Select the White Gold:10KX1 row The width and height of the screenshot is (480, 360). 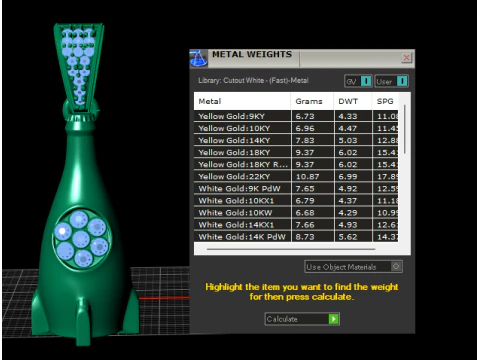[x=296, y=201]
